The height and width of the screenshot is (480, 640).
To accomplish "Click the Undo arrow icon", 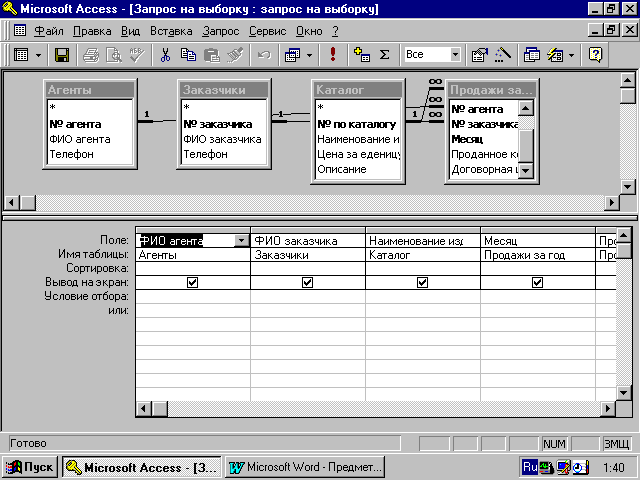I will click(264, 55).
